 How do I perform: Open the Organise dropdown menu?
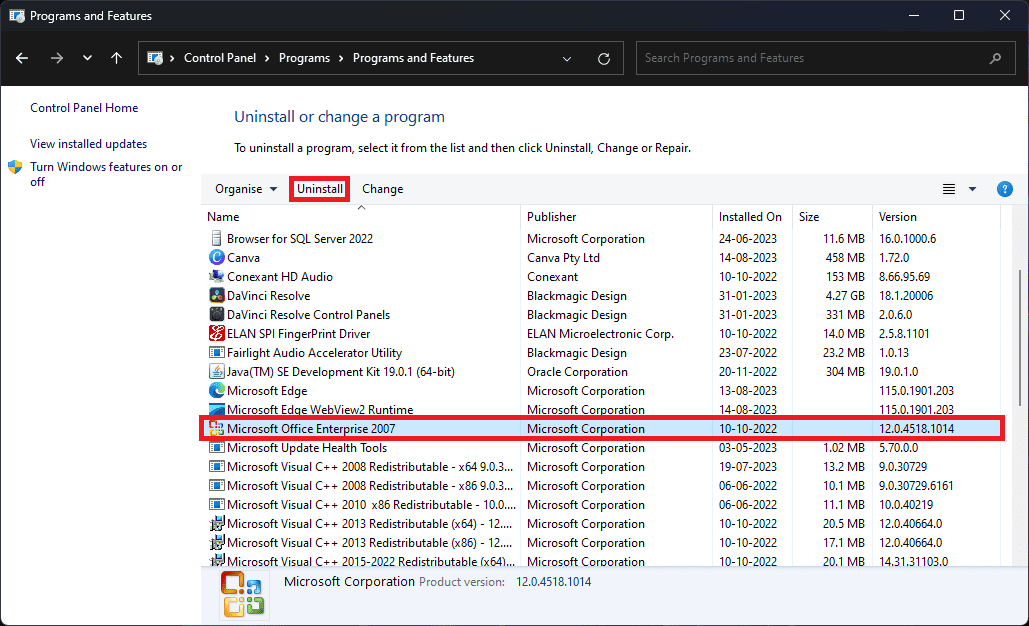pos(246,189)
